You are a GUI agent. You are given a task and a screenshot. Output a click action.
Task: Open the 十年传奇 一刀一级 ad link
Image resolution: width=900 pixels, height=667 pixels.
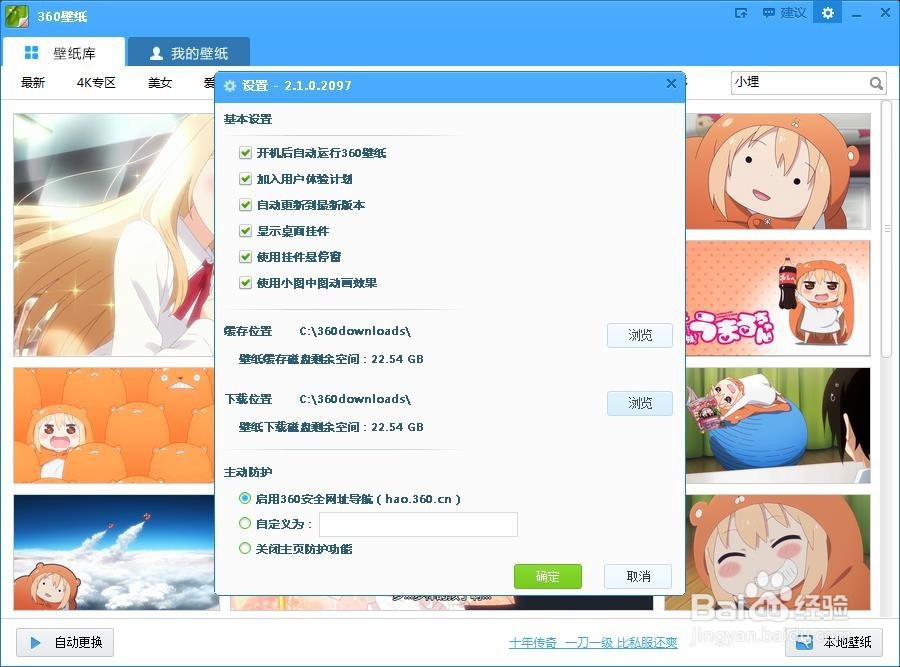(593, 643)
